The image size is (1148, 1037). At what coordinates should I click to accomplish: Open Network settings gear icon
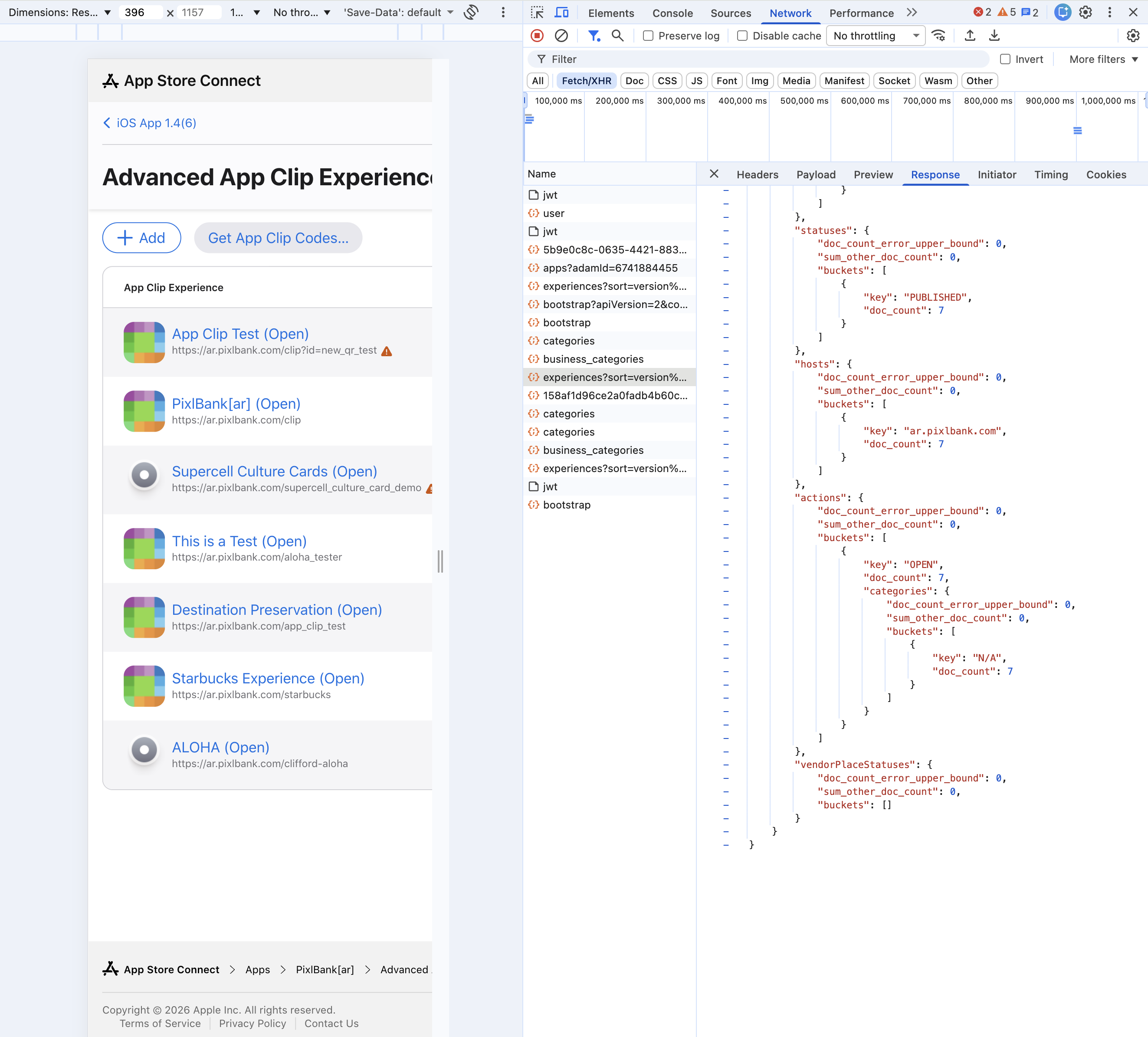coord(1133,36)
